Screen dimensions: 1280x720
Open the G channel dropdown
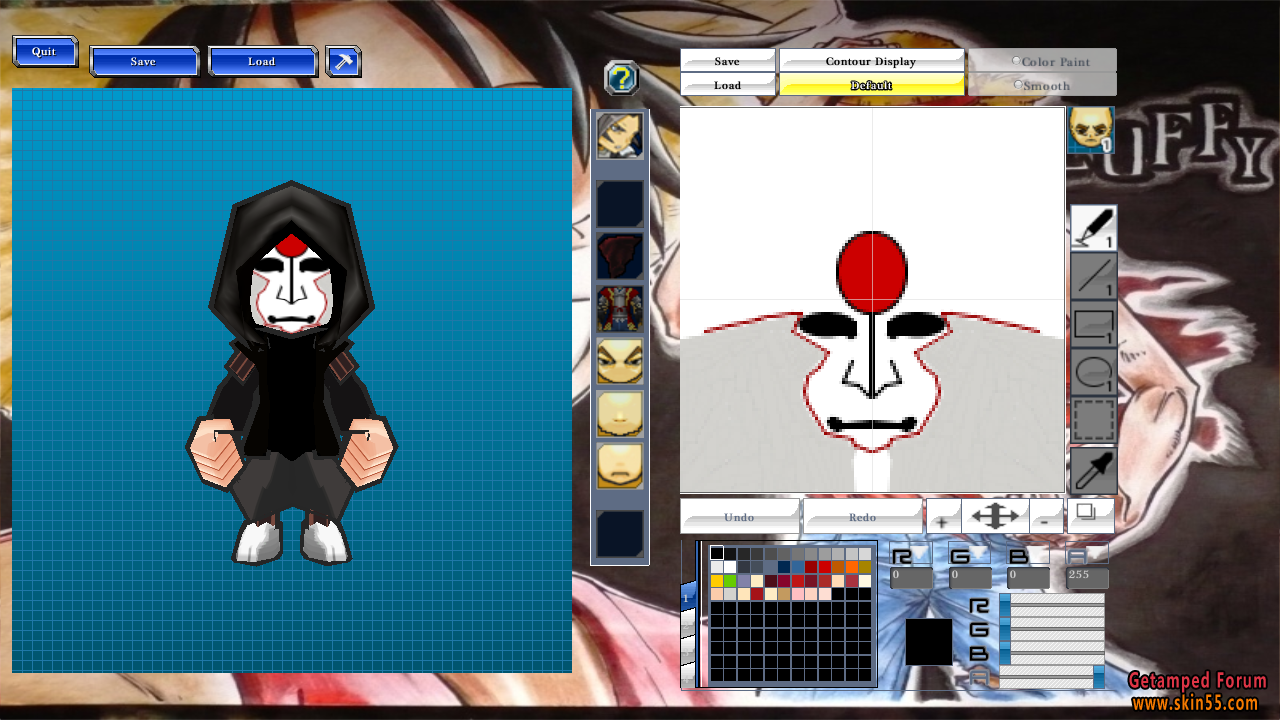pos(969,555)
